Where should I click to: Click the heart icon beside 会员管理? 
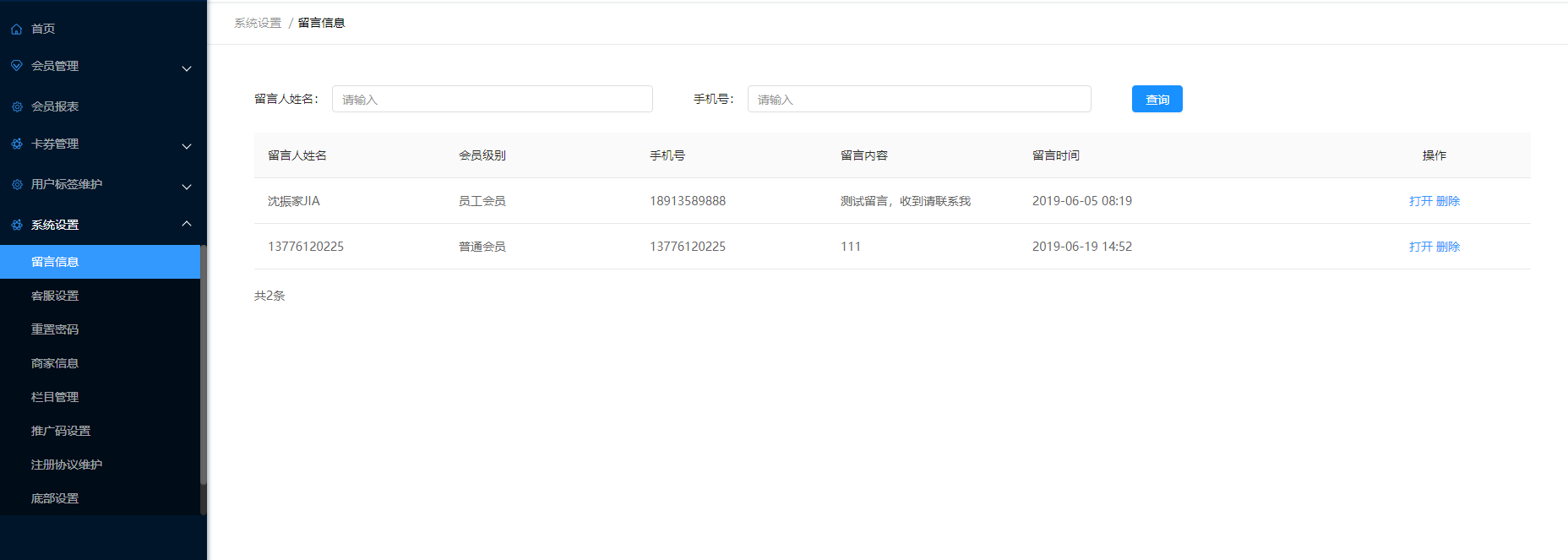click(x=17, y=66)
